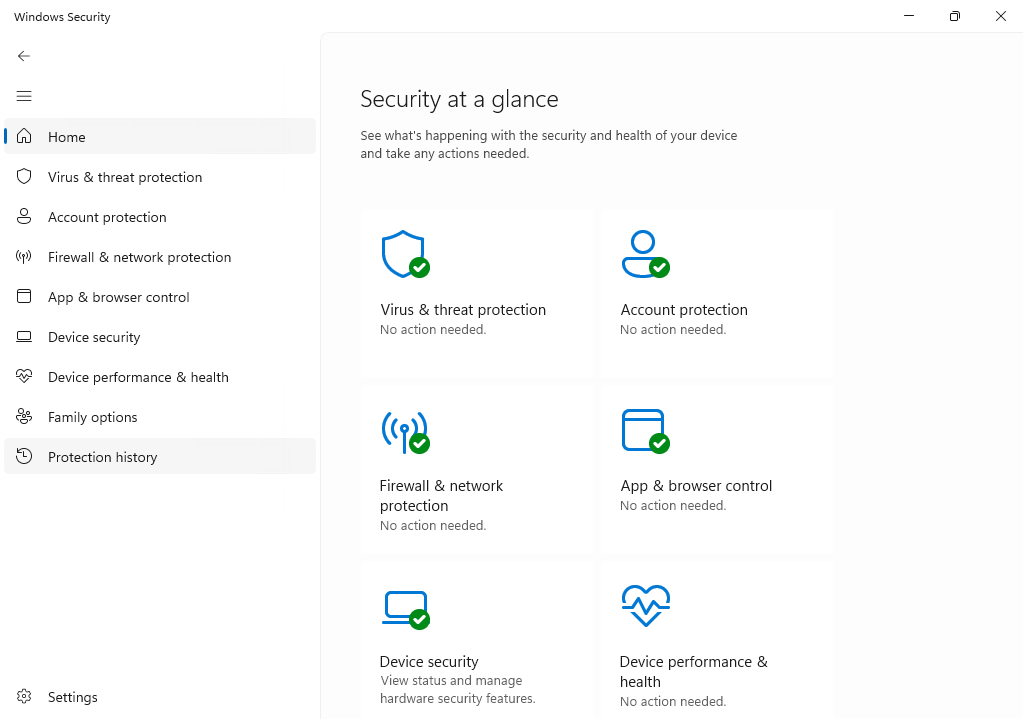The height and width of the screenshot is (719, 1023).
Task: Open the Firewall & network protection tile title
Action: [x=441, y=496]
